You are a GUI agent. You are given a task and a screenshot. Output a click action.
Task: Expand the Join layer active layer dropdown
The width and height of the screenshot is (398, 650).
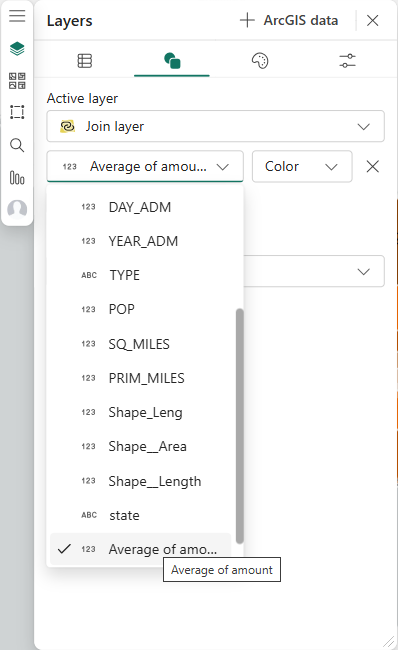216,126
